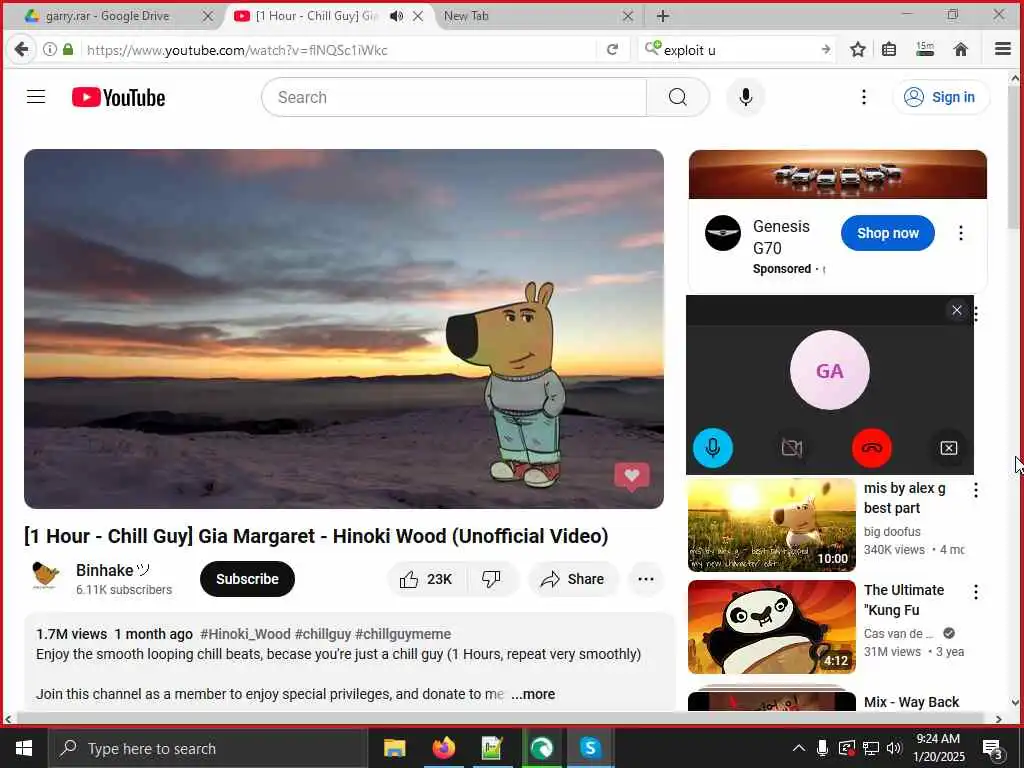The width and height of the screenshot is (1024, 768).
Task: Type in the YouTube Search field
Action: click(x=454, y=97)
